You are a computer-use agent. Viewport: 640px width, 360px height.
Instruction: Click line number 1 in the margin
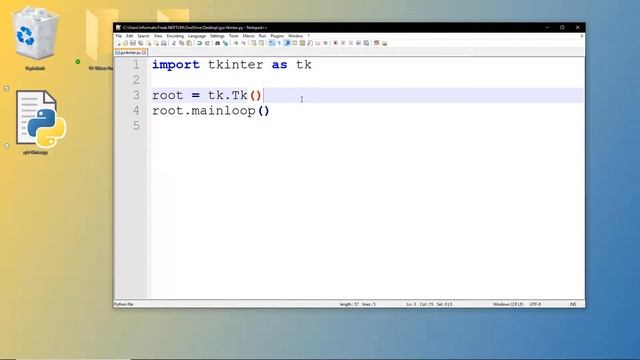point(136,64)
